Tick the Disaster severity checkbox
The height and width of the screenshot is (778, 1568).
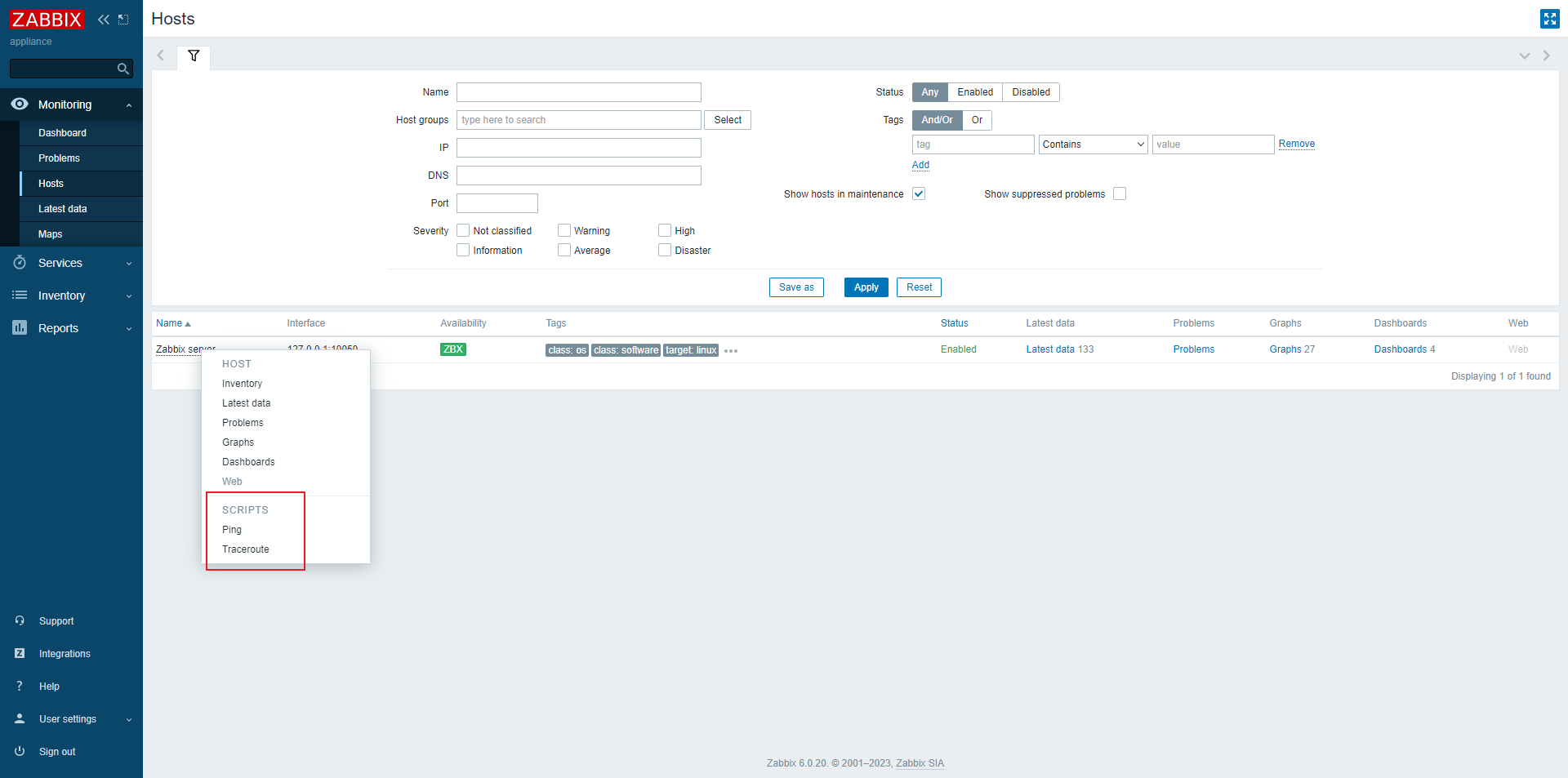(x=665, y=251)
